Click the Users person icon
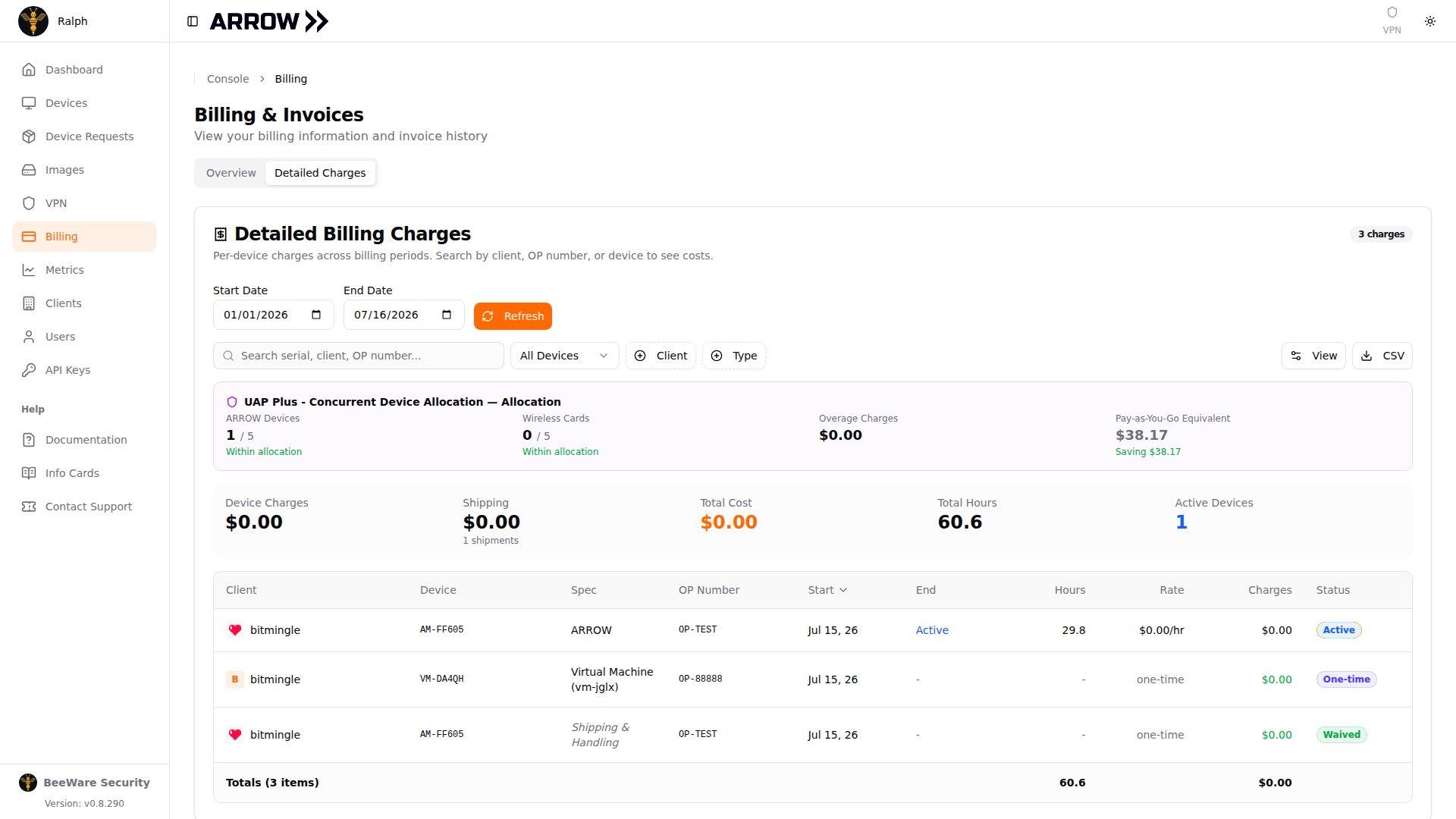Screen dimensions: 1456x819 tap(29, 337)
